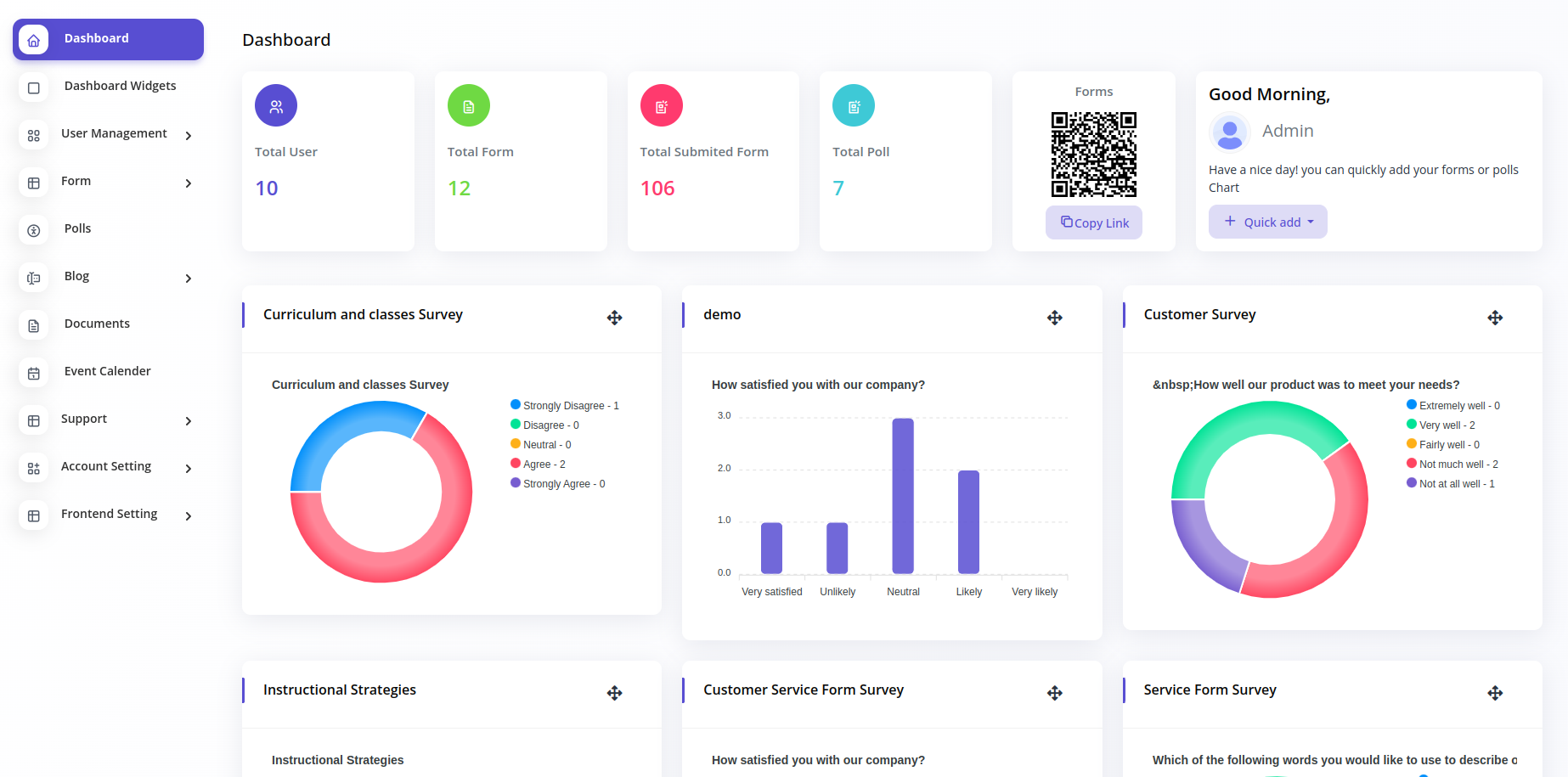Click move icon on Curriculum and classes Survey

point(614,318)
